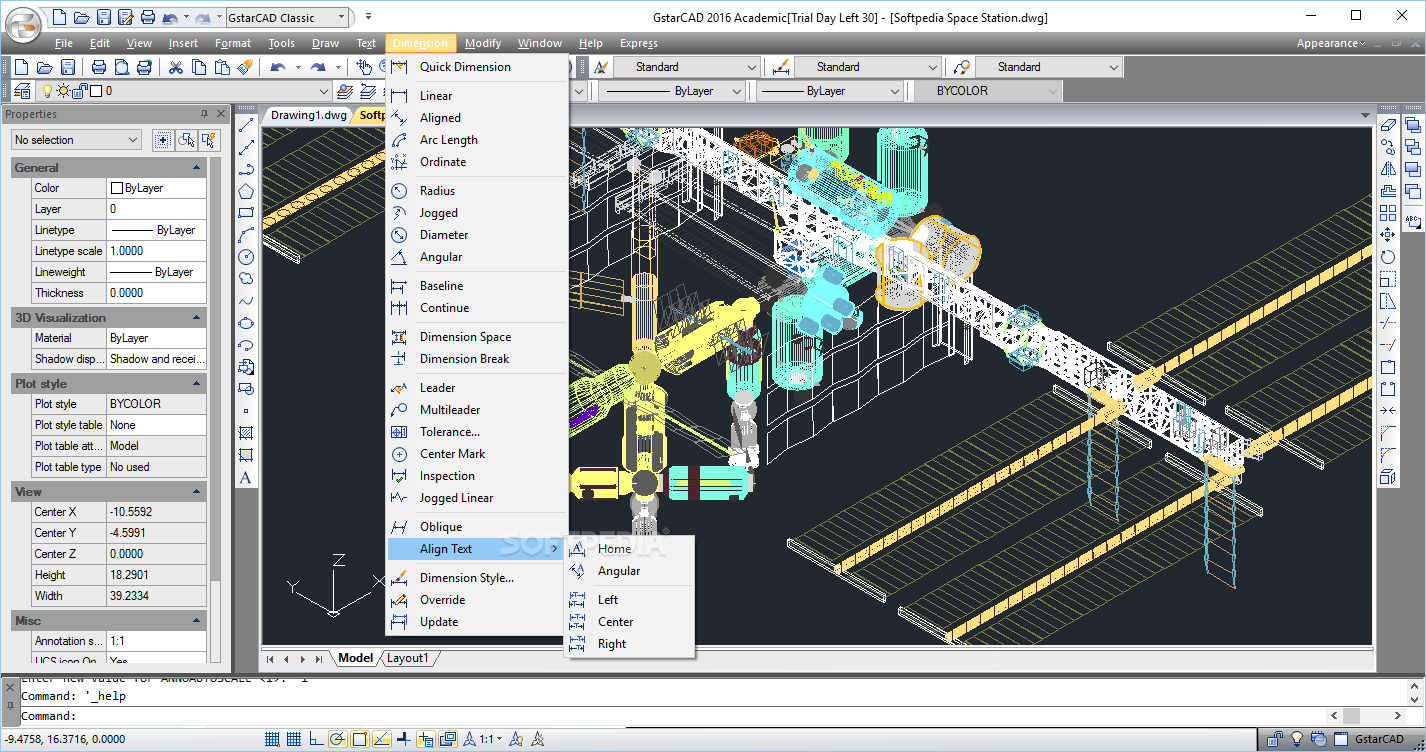Click the Bring to Front draw order icon
This screenshot has width=1426, height=752.
1412,125
